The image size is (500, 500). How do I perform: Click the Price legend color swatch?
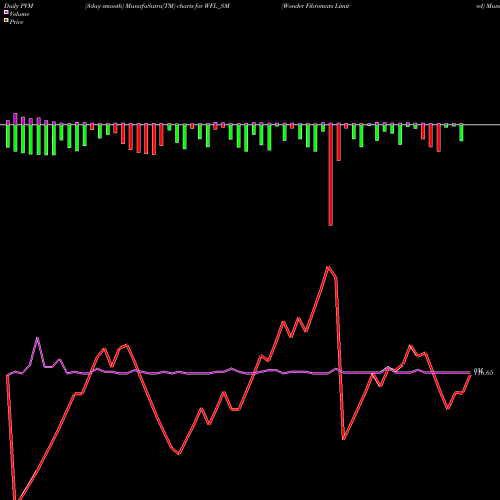point(6,21)
